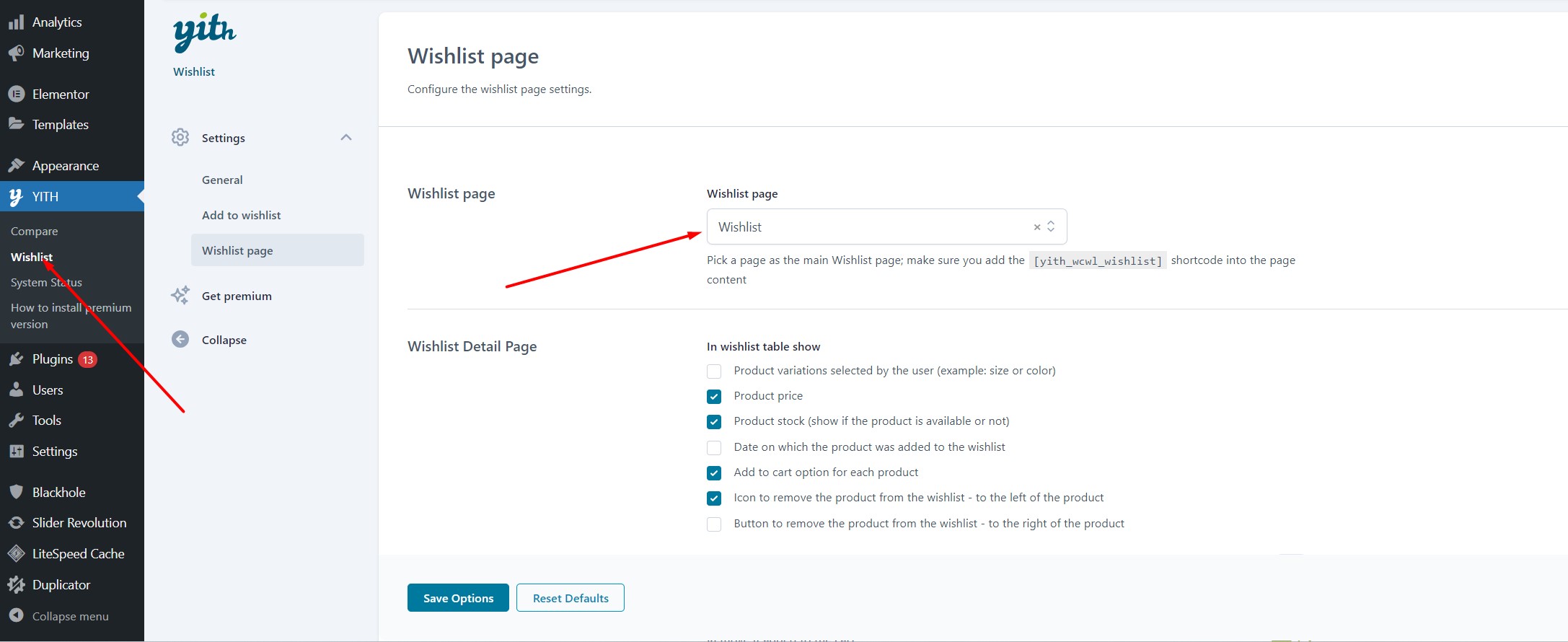Open the General settings tab

(222, 180)
